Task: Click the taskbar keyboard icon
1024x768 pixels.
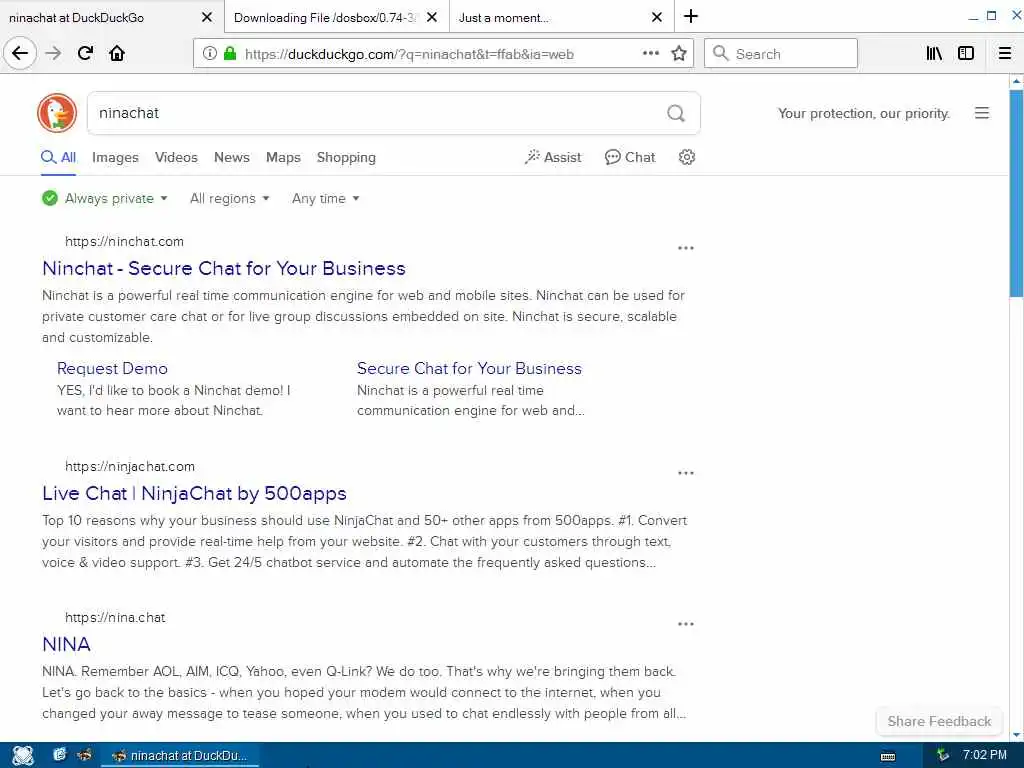Action: [x=888, y=756]
